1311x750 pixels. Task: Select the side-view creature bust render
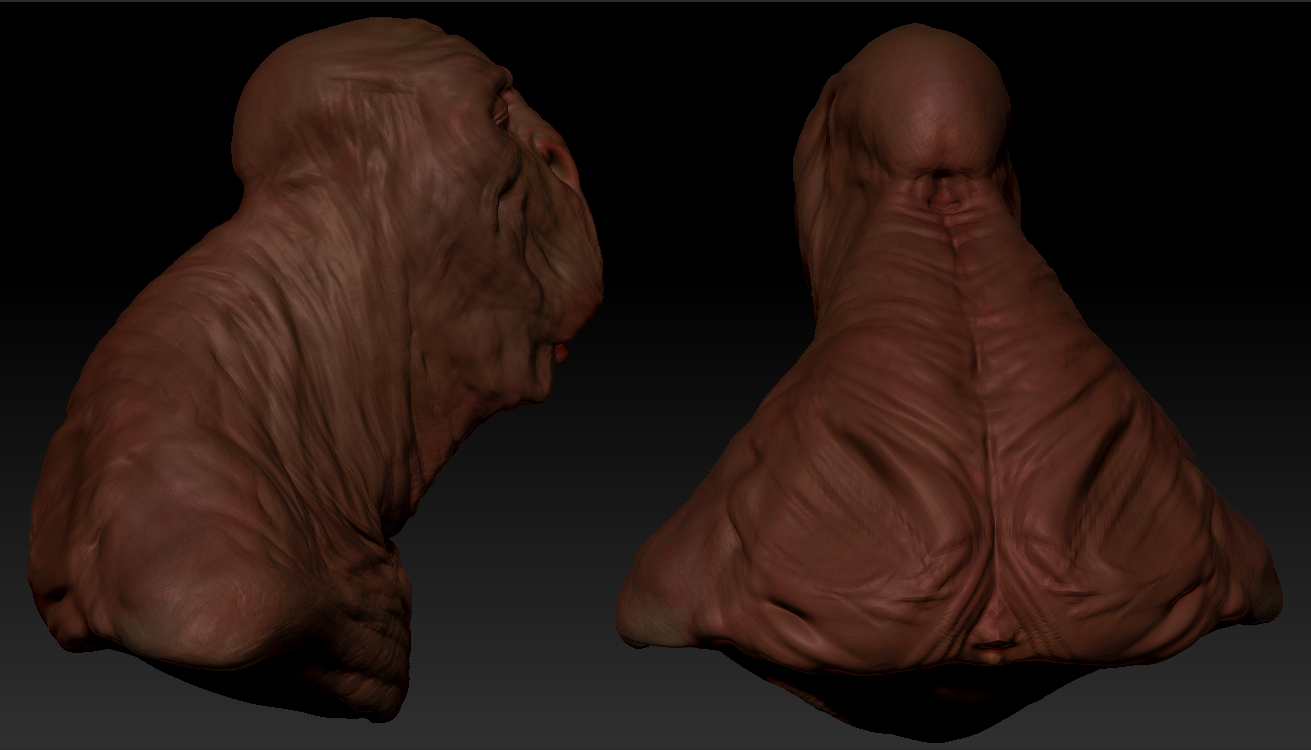pyautogui.click(x=315, y=368)
